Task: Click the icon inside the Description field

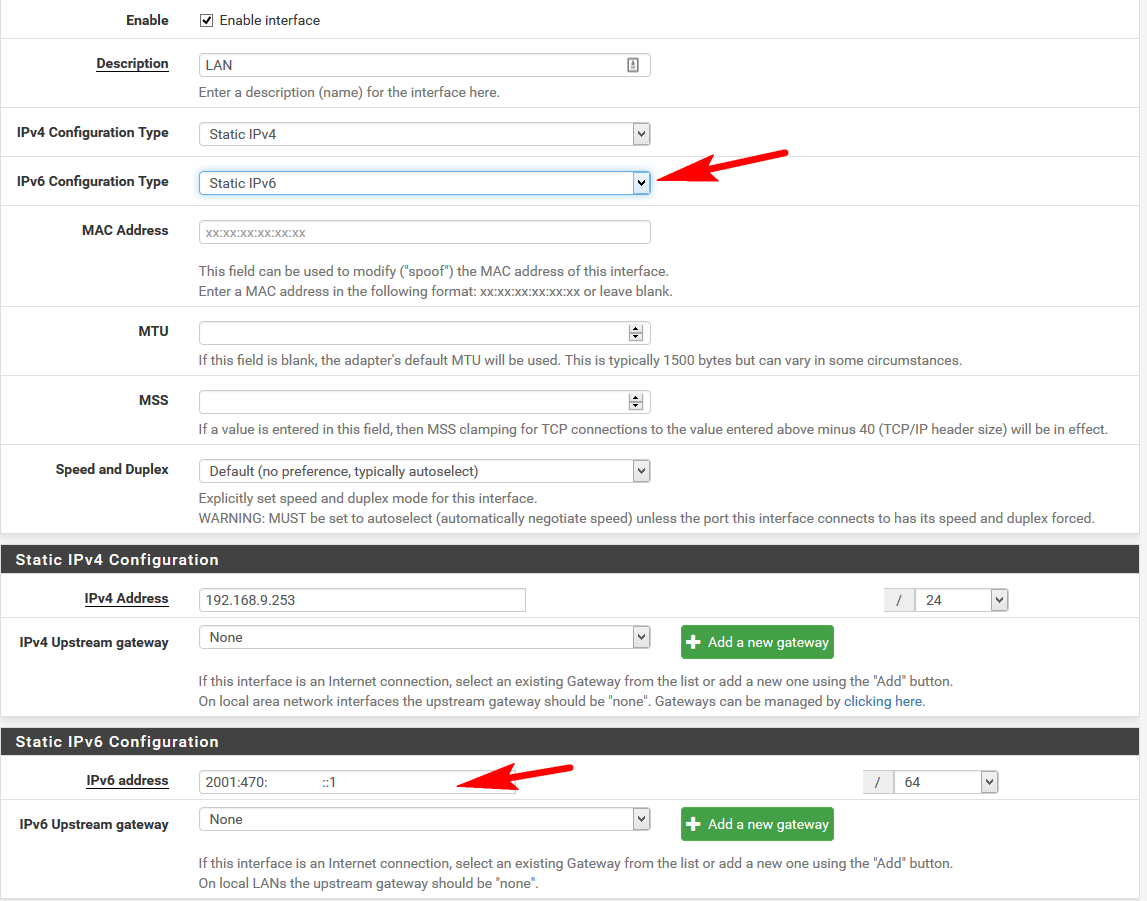Action: point(633,65)
